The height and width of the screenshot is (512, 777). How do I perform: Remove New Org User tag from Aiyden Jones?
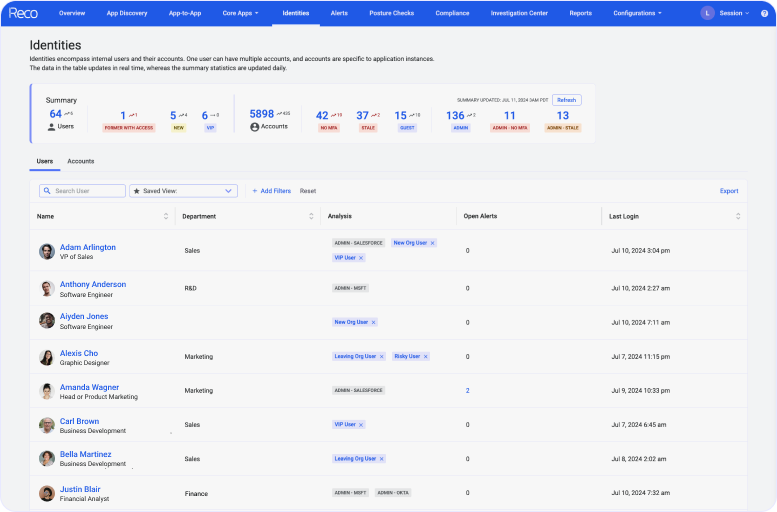[x=373, y=322]
